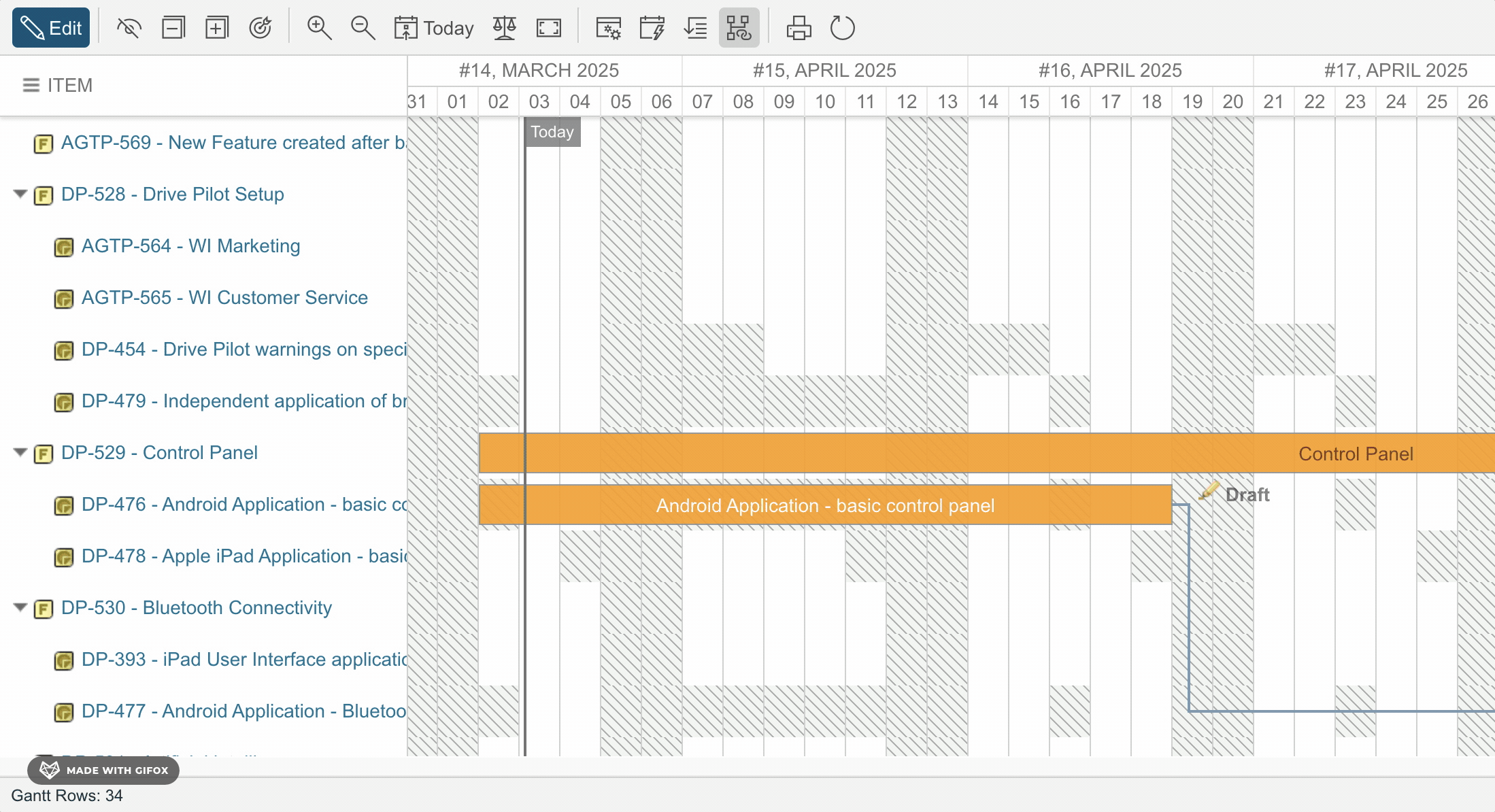Click work item icon beside DP-479
1495x812 pixels.
coord(64,402)
